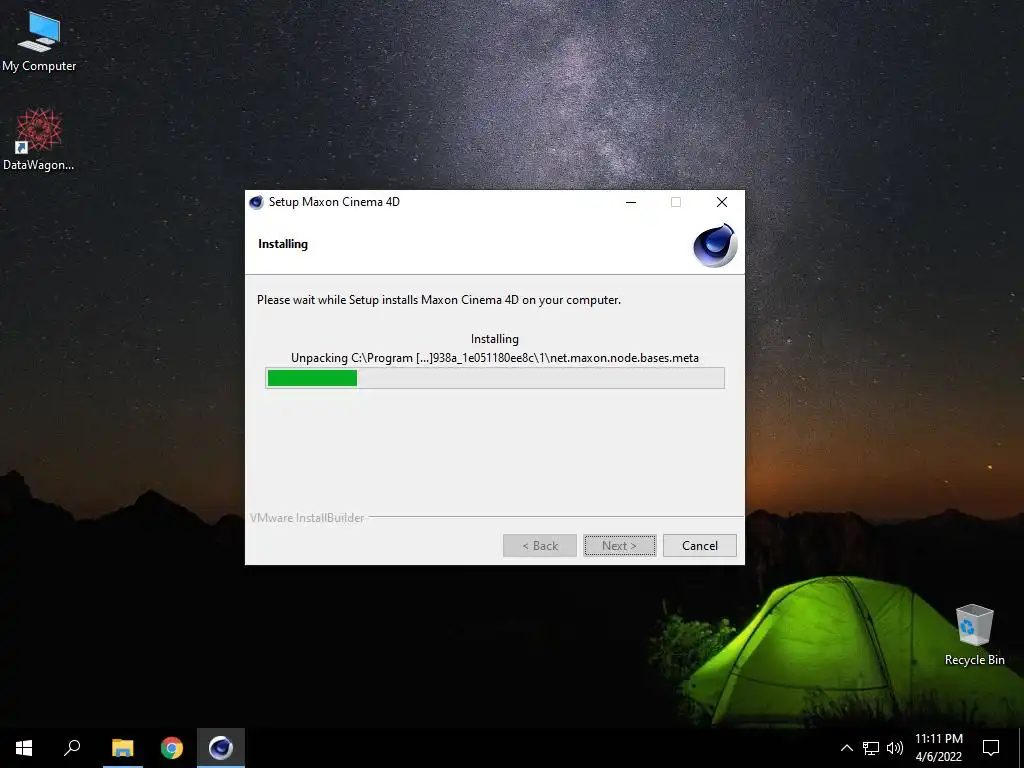Close the Setup Maxon Cinema 4D window
The height and width of the screenshot is (768, 1024).
coord(722,202)
